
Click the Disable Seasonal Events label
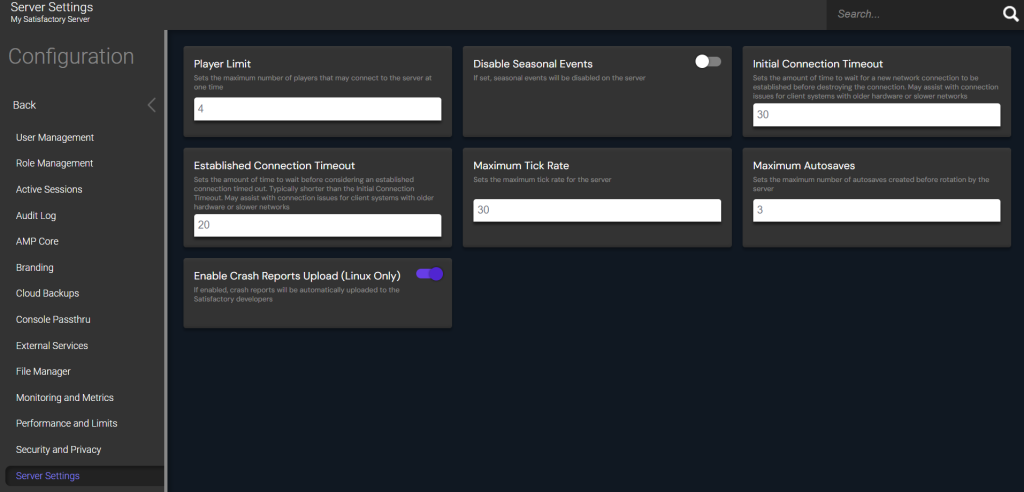click(x=533, y=64)
